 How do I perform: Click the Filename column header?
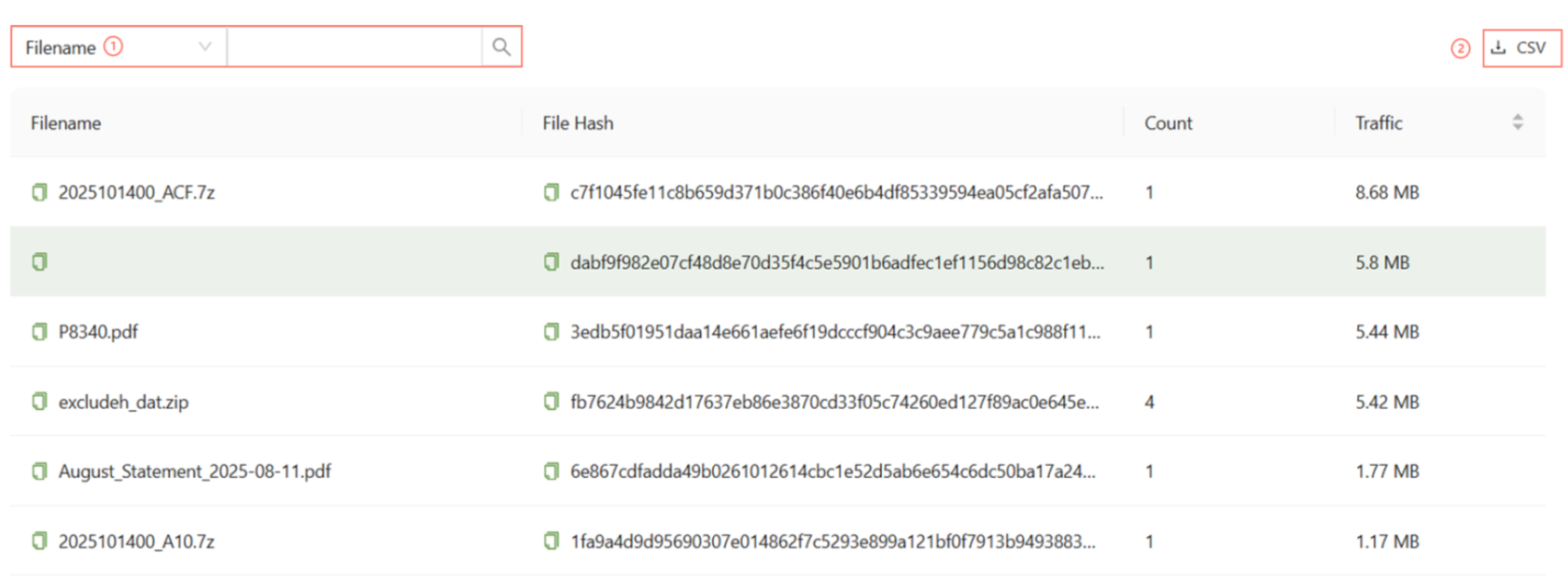(x=65, y=123)
